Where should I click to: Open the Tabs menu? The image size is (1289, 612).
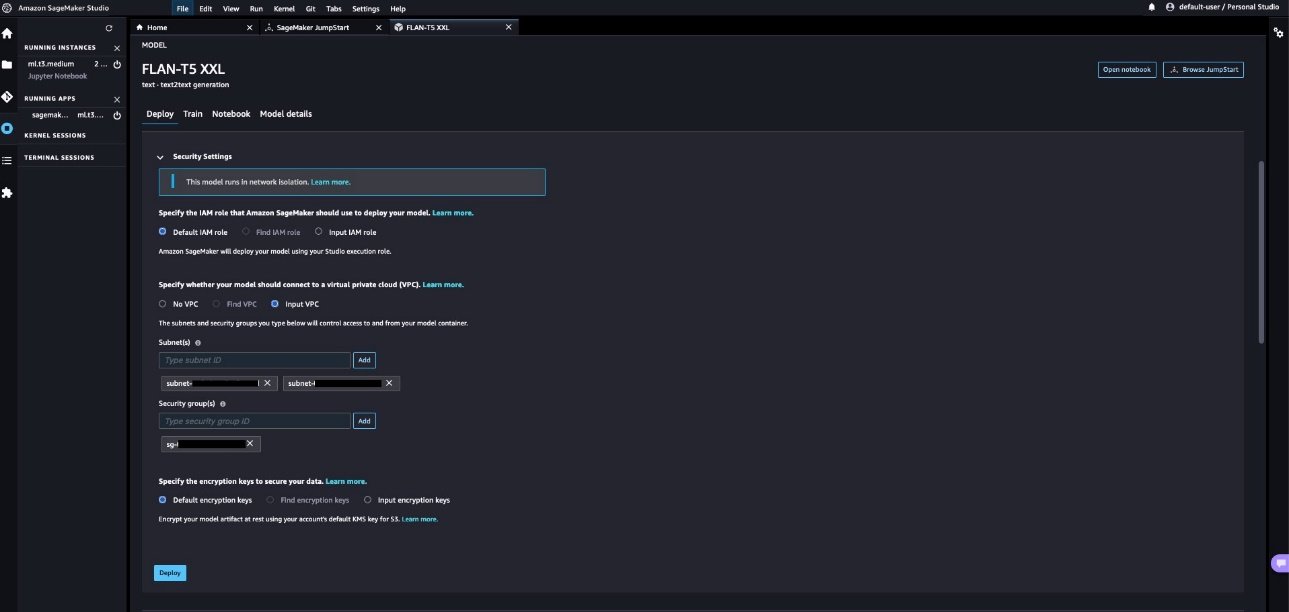coord(334,8)
